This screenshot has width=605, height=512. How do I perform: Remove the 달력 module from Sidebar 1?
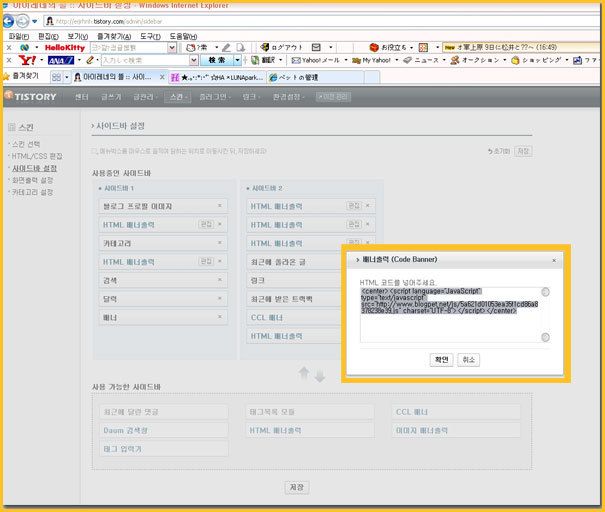[x=220, y=298]
